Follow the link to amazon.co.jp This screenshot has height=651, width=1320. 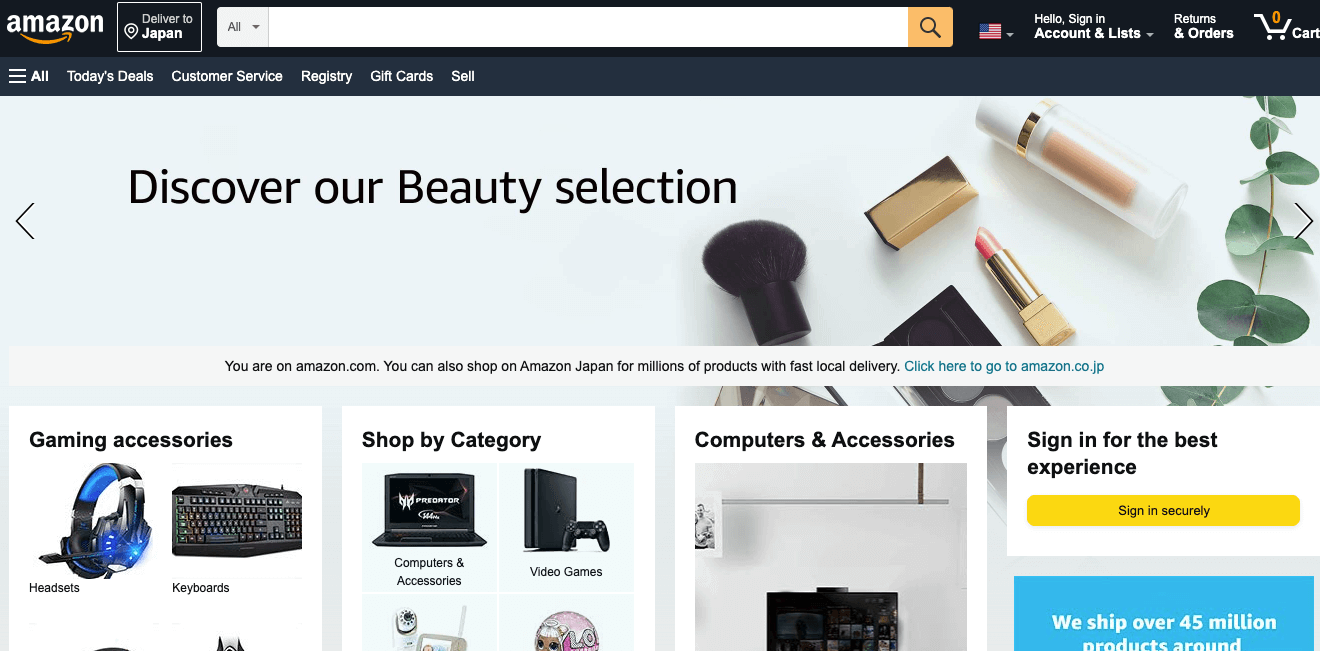pos(1004,366)
